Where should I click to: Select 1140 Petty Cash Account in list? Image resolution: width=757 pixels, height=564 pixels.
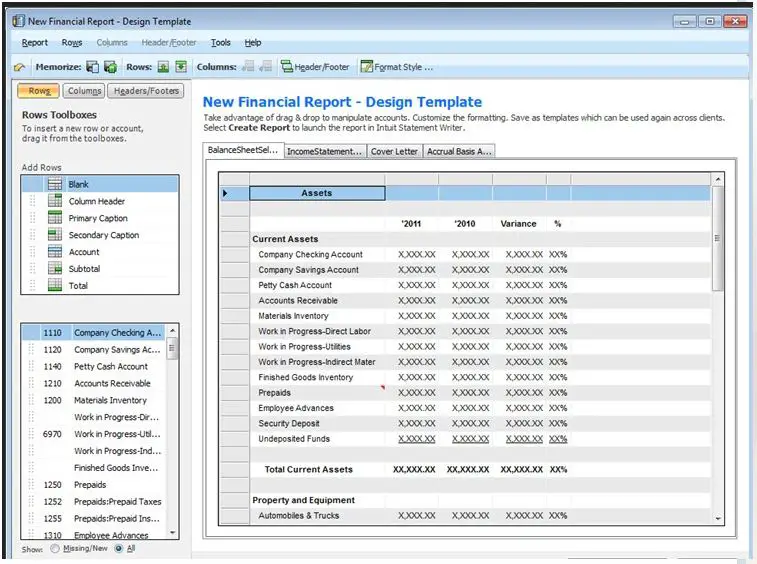point(94,367)
